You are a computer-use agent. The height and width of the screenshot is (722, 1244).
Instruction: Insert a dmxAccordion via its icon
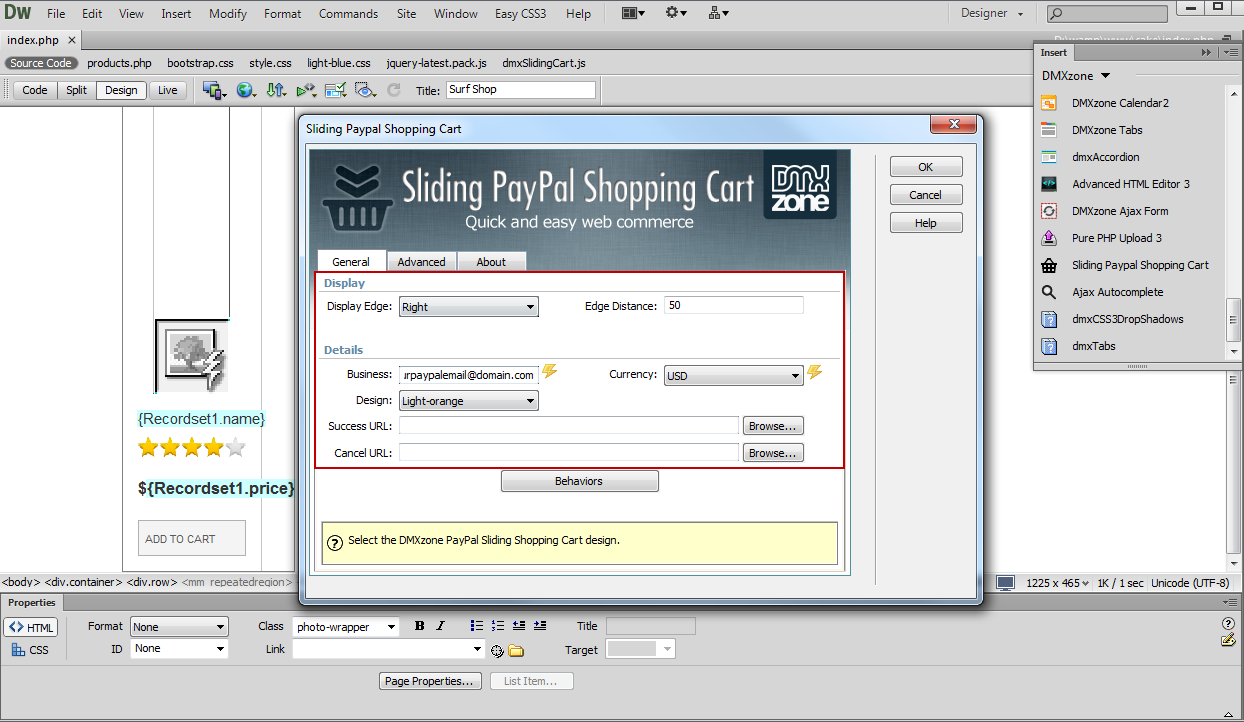(x=1049, y=157)
